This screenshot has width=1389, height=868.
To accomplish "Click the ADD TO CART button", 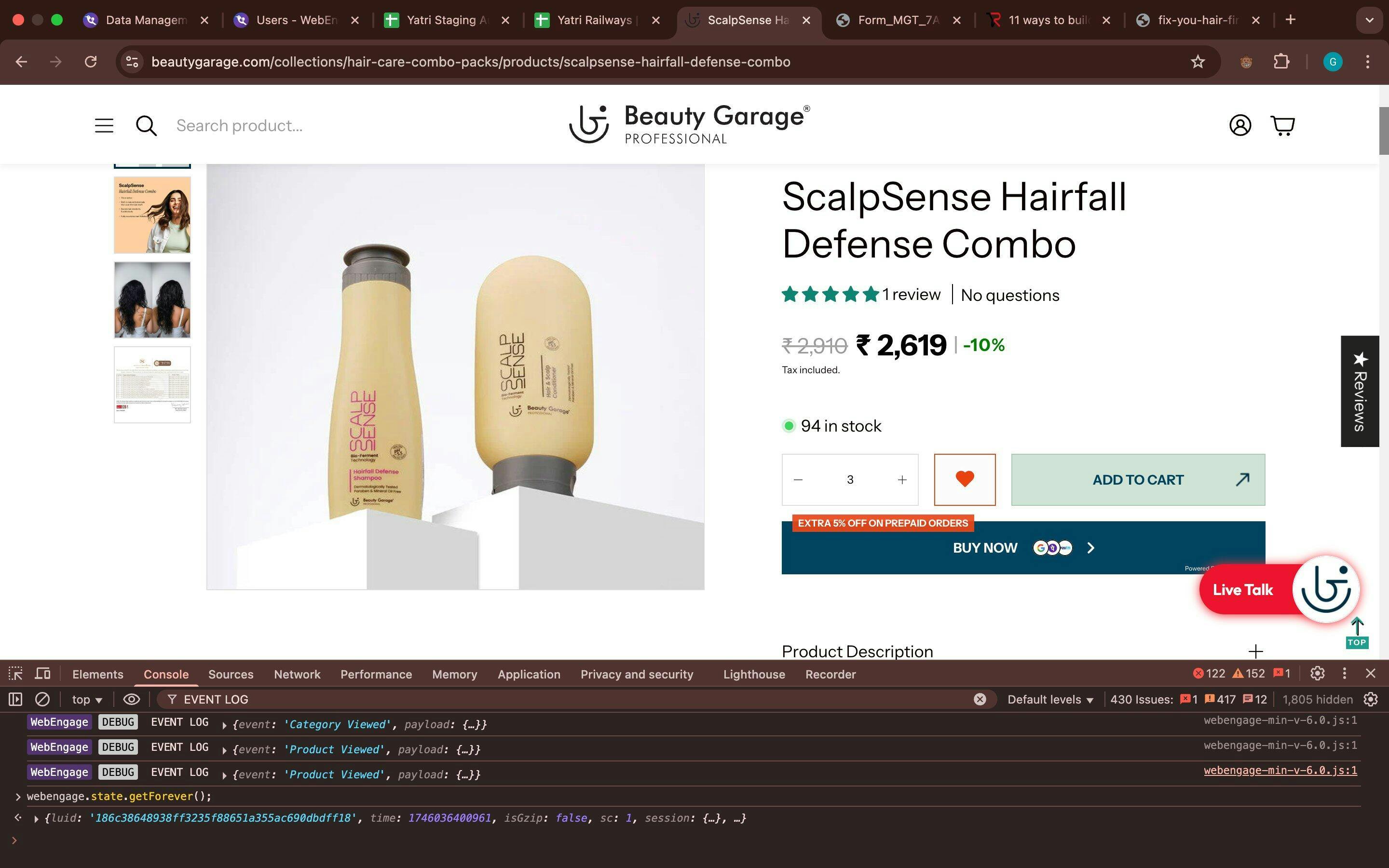I will (1138, 479).
